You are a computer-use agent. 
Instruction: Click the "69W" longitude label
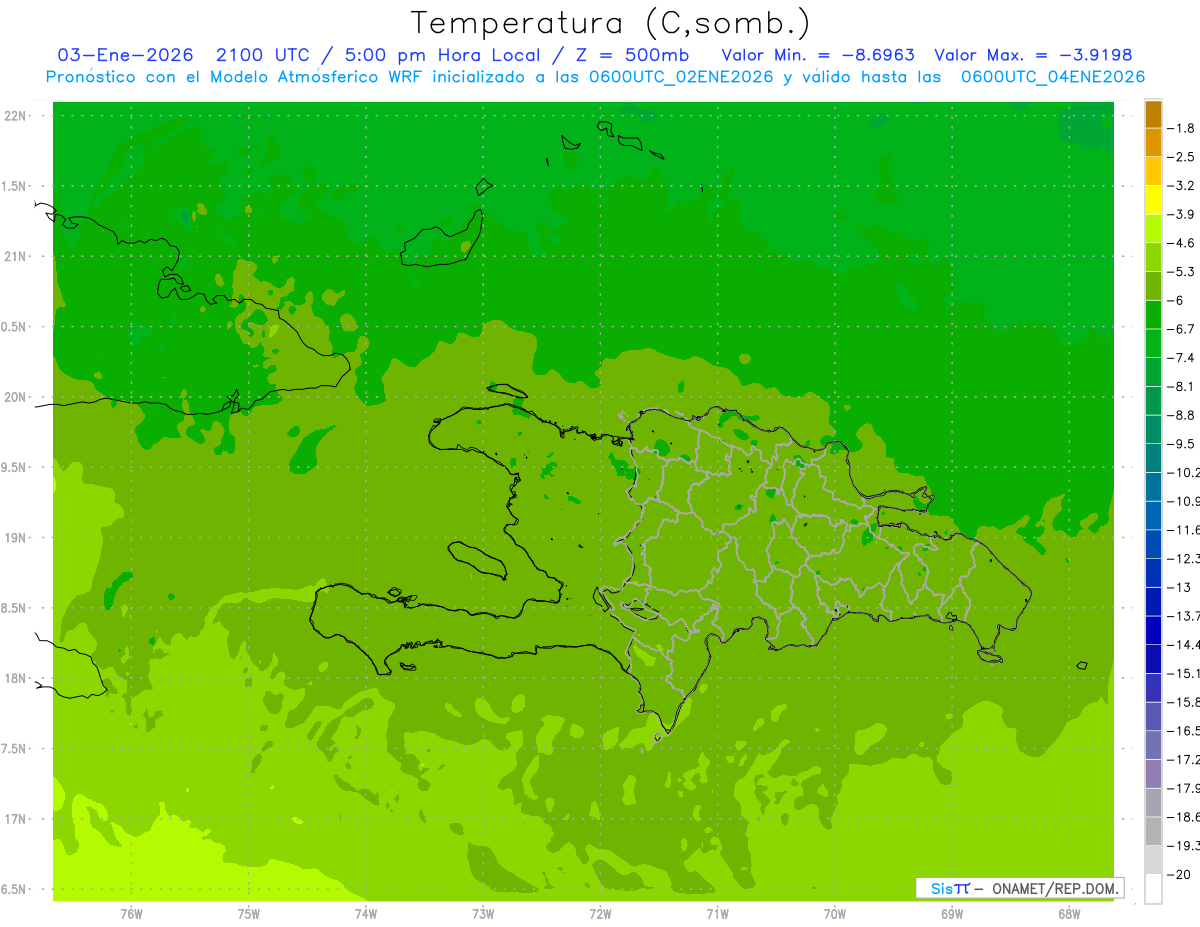point(952,915)
